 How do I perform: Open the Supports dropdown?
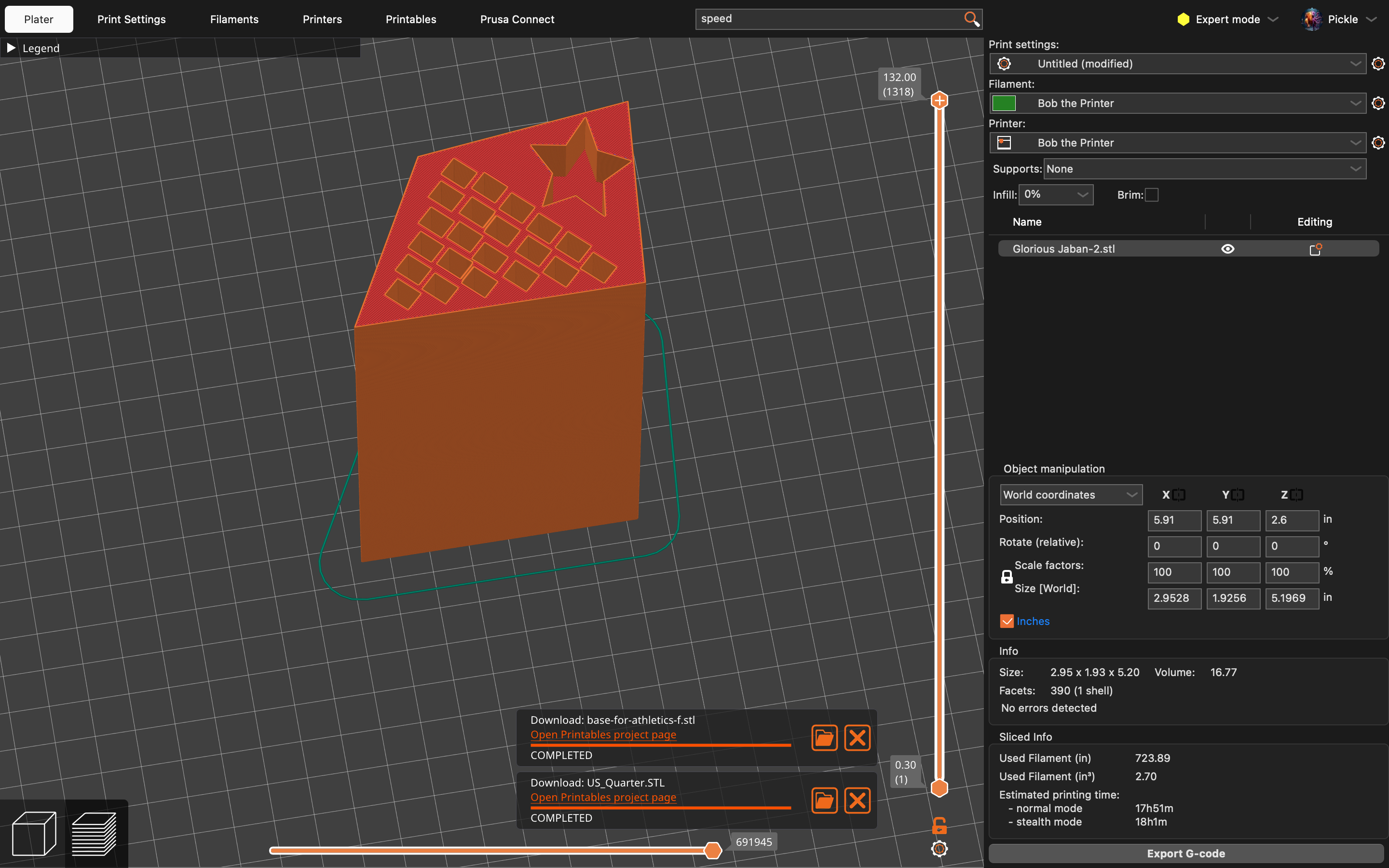(1204, 169)
